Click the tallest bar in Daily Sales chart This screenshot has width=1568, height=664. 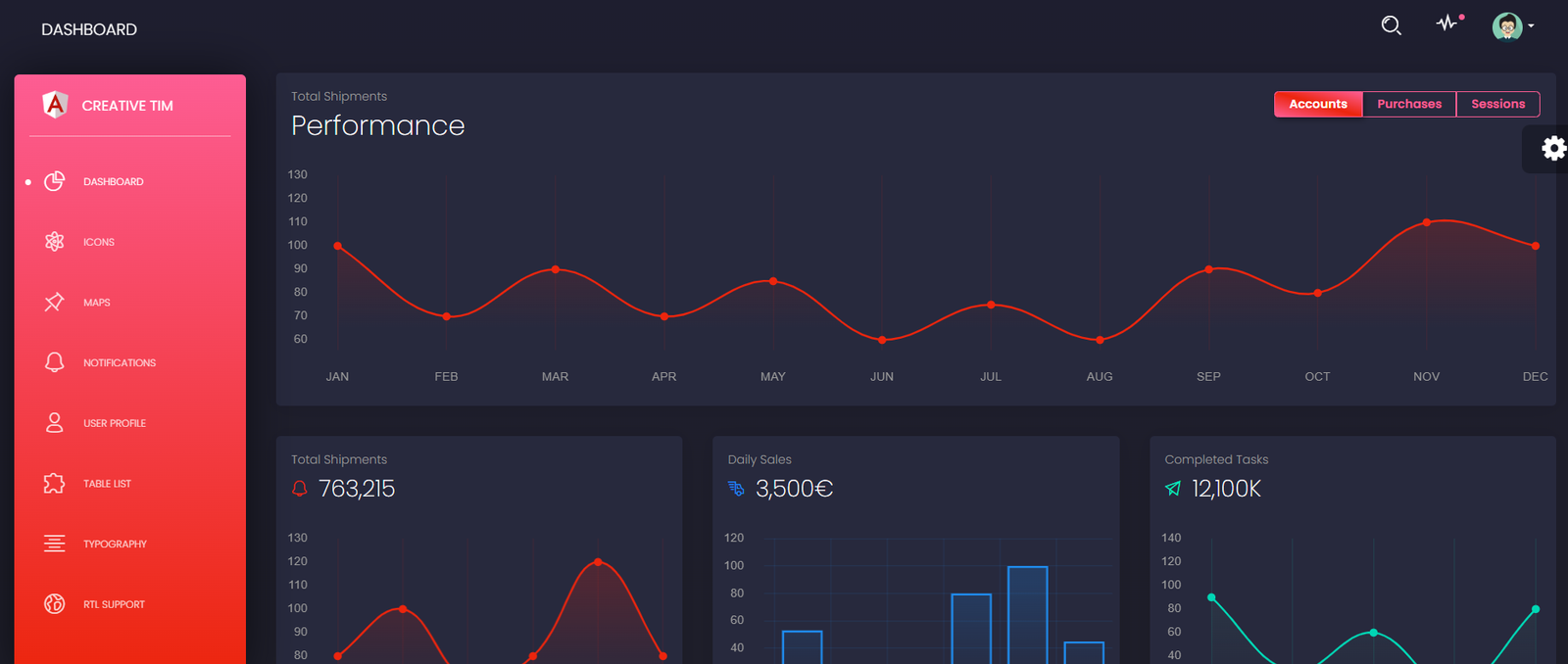pos(1028,615)
